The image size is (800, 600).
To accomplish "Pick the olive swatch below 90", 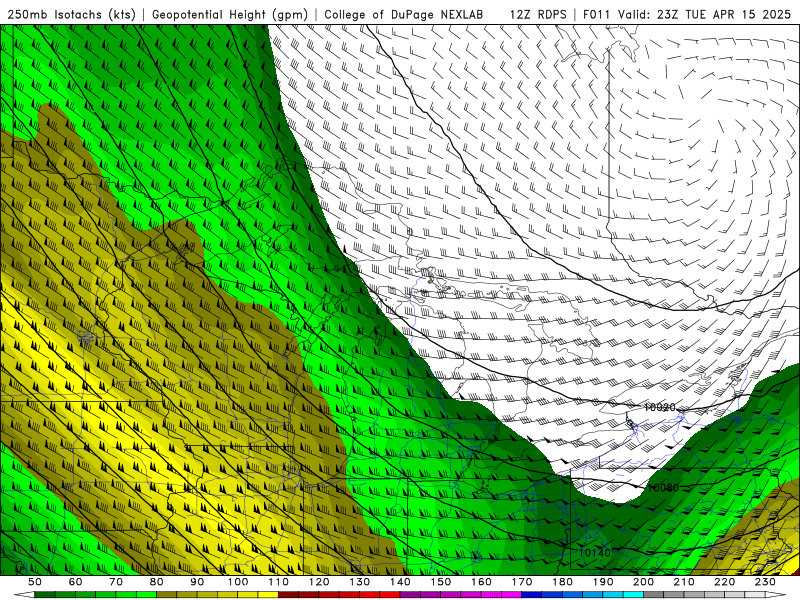I will 187,595.
